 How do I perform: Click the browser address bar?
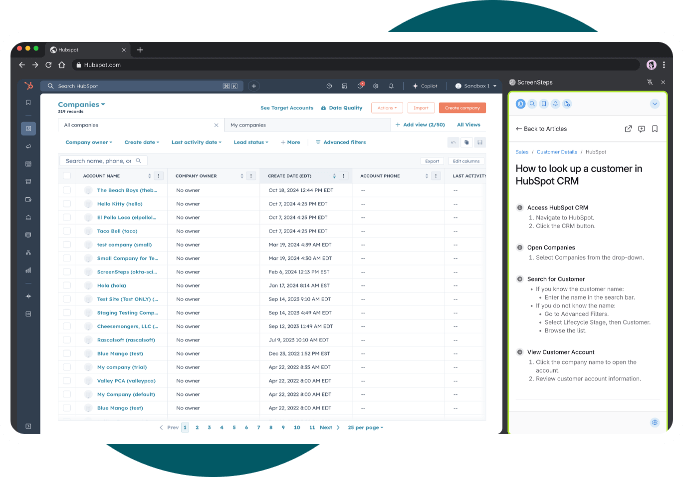[357, 65]
